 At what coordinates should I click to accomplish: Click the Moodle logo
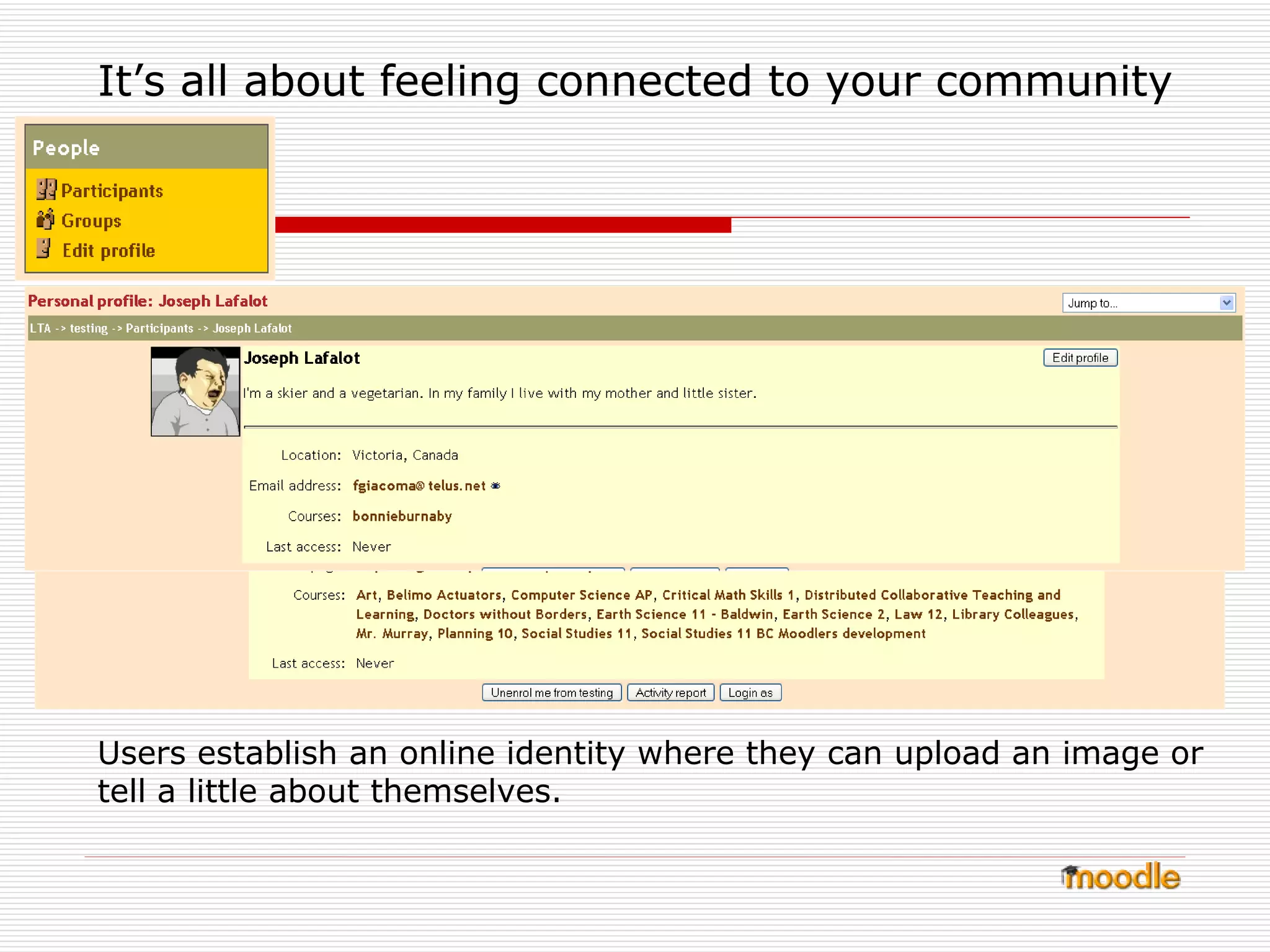pyautogui.click(x=1120, y=876)
